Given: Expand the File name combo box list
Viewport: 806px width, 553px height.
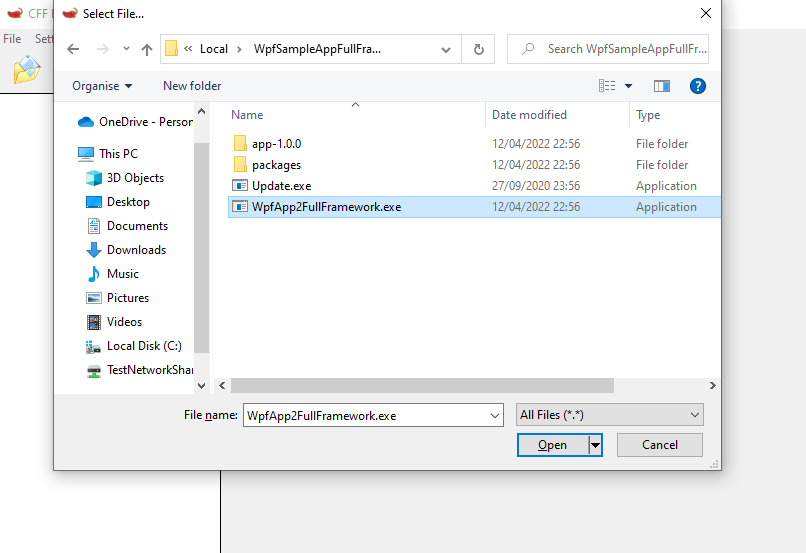Looking at the screenshot, I should [x=495, y=415].
